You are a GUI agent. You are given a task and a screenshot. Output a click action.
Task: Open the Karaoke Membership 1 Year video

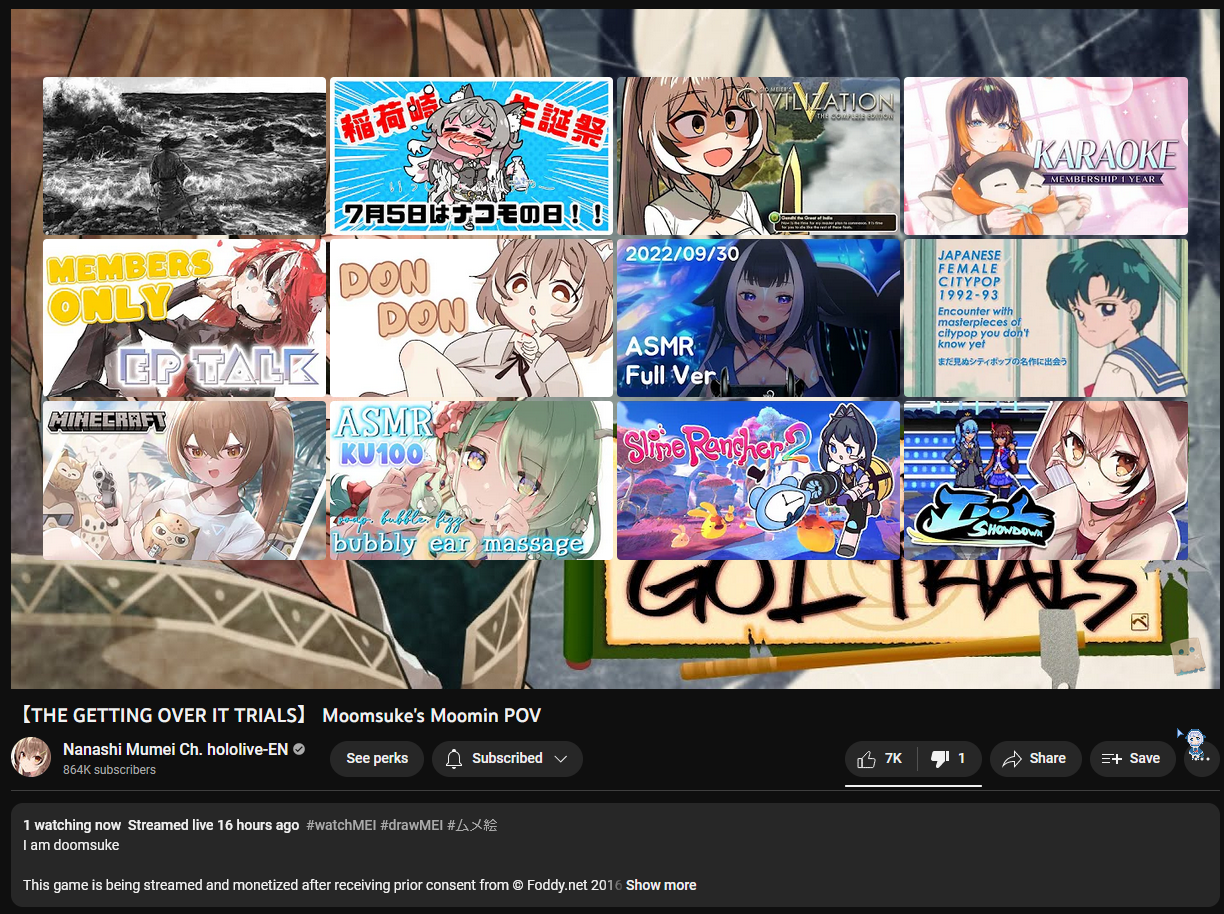[x=1046, y=156]
